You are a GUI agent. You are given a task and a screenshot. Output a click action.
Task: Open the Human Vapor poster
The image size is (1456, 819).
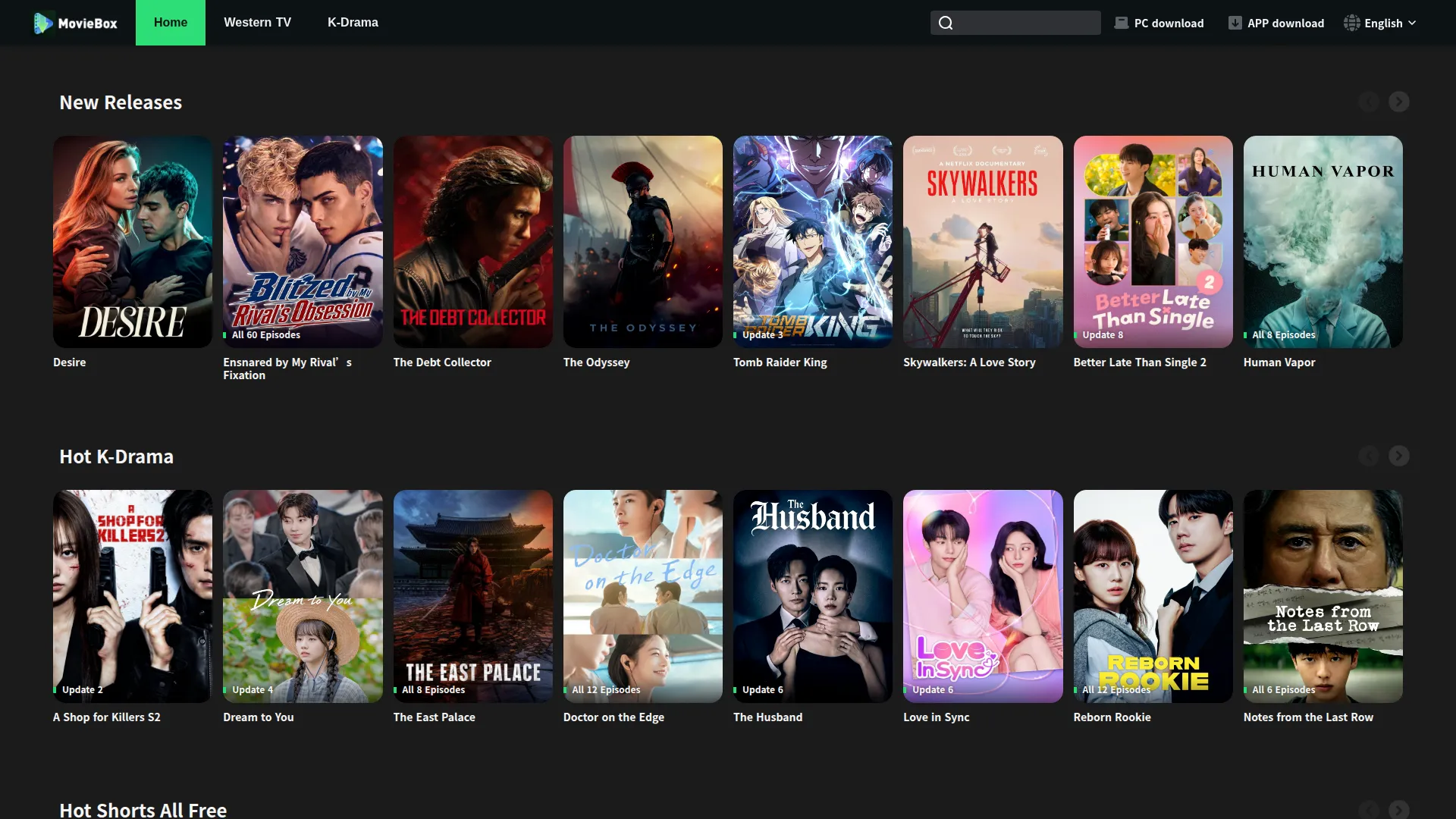tap(1323, 242)
